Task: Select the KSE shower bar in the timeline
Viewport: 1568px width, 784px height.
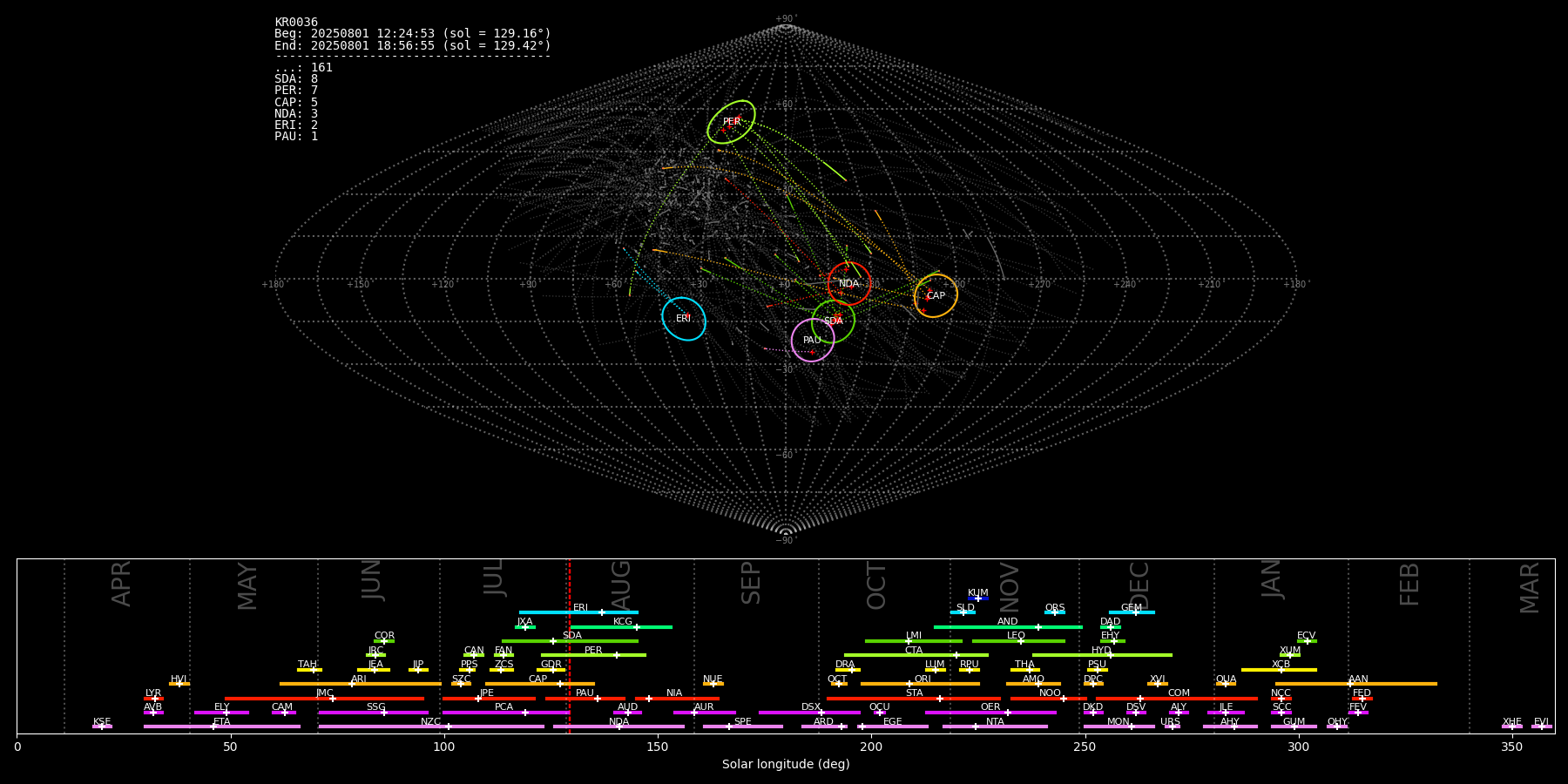Action: click(x=102, y=726)
